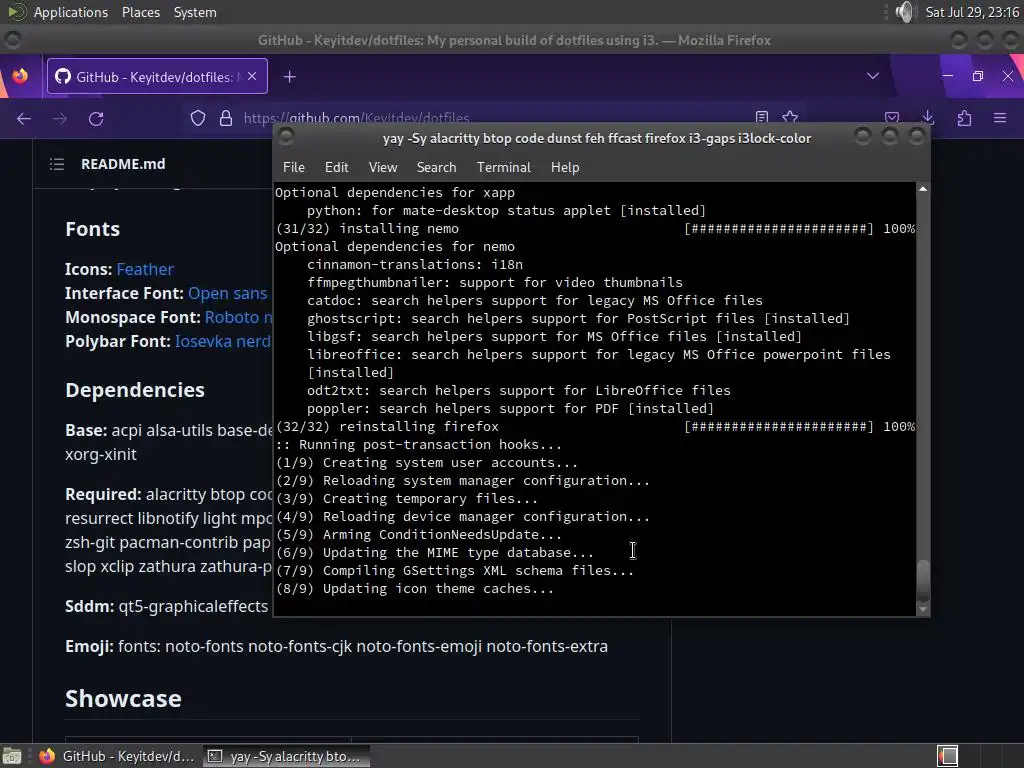Click the terminal window menu button in title bar
Viewport: 1024px width, 768px height.
tap(286, 136)
